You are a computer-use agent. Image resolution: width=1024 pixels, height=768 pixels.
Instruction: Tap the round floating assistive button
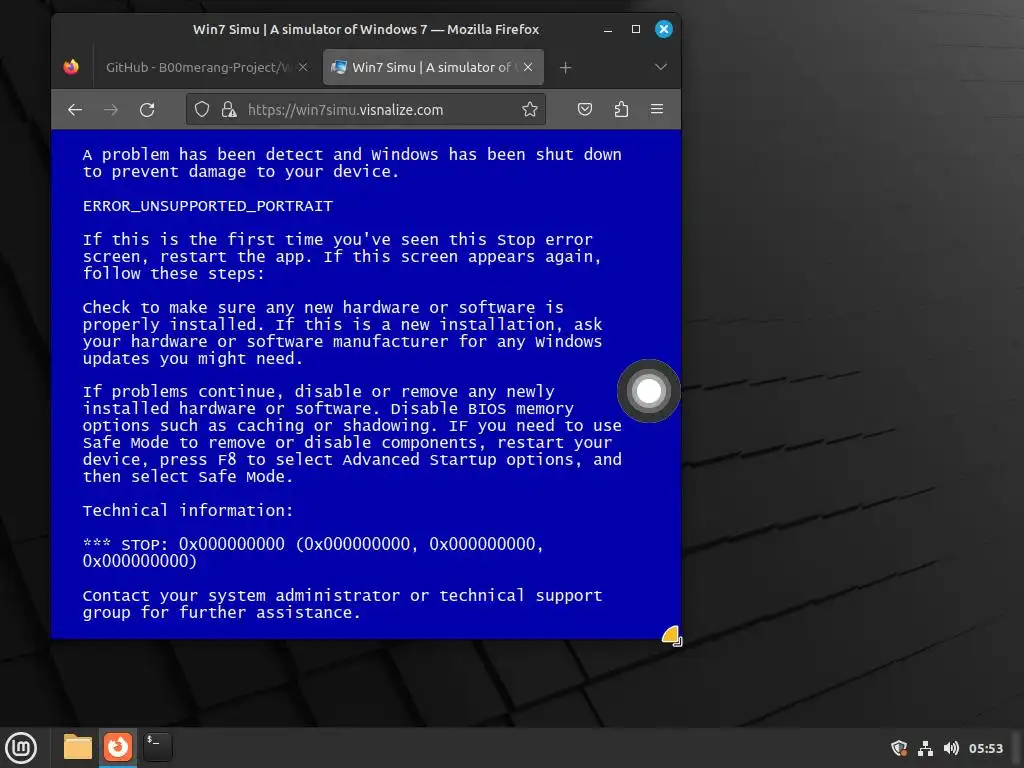click(648, 391)
